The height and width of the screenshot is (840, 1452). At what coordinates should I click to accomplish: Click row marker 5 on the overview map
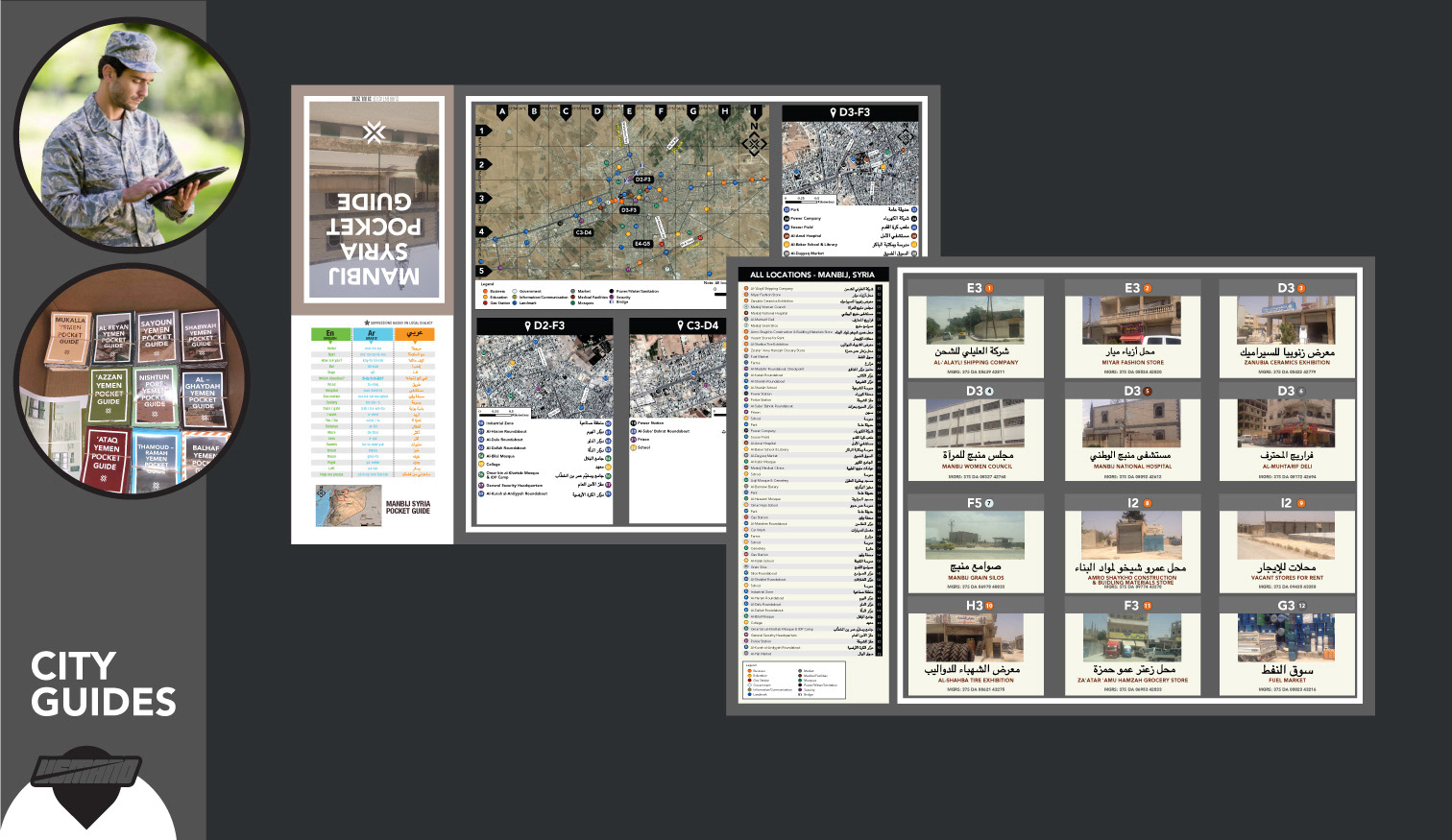tap(482, 271)
